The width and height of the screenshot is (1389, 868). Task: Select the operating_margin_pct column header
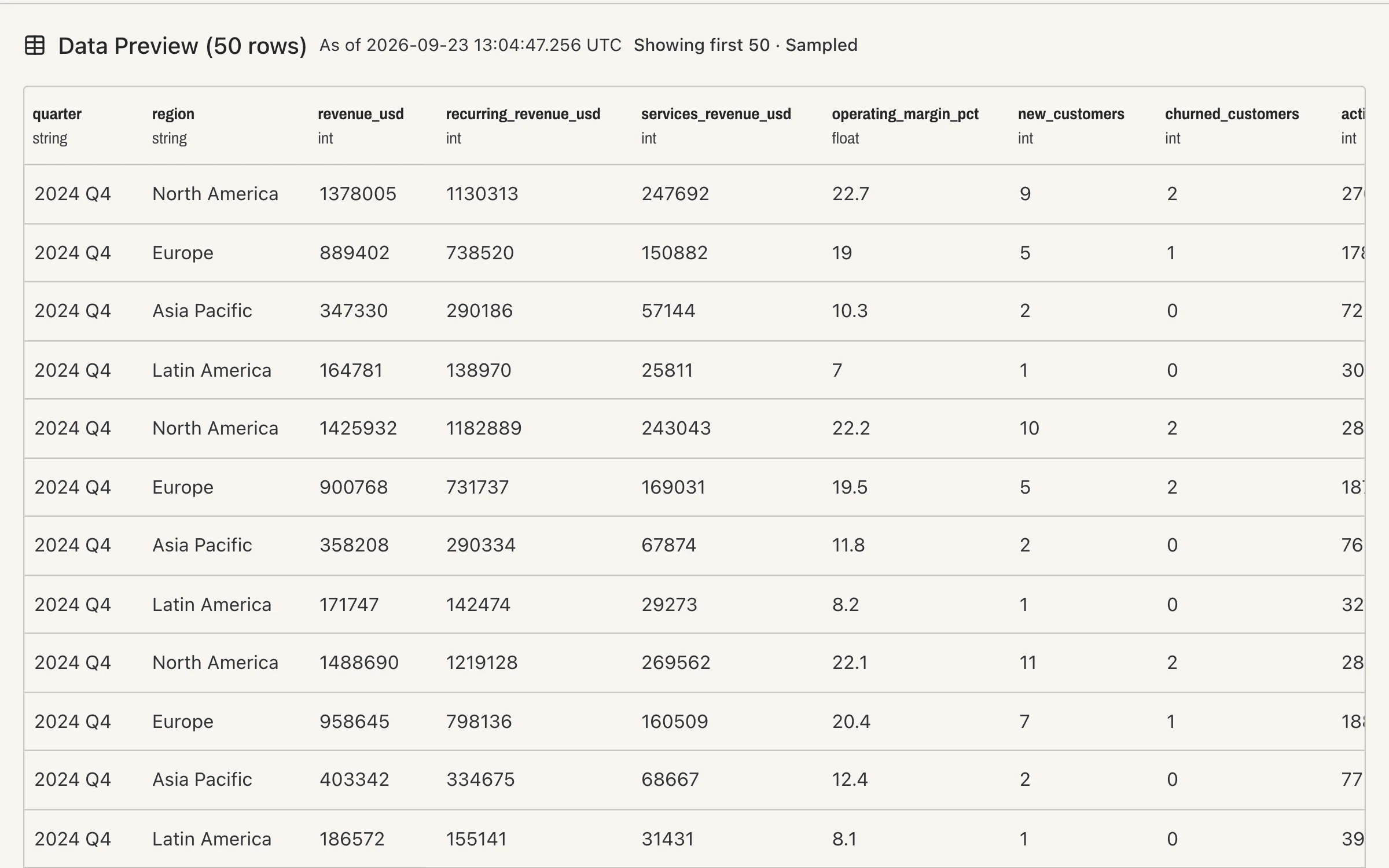(x=905, y=114)
